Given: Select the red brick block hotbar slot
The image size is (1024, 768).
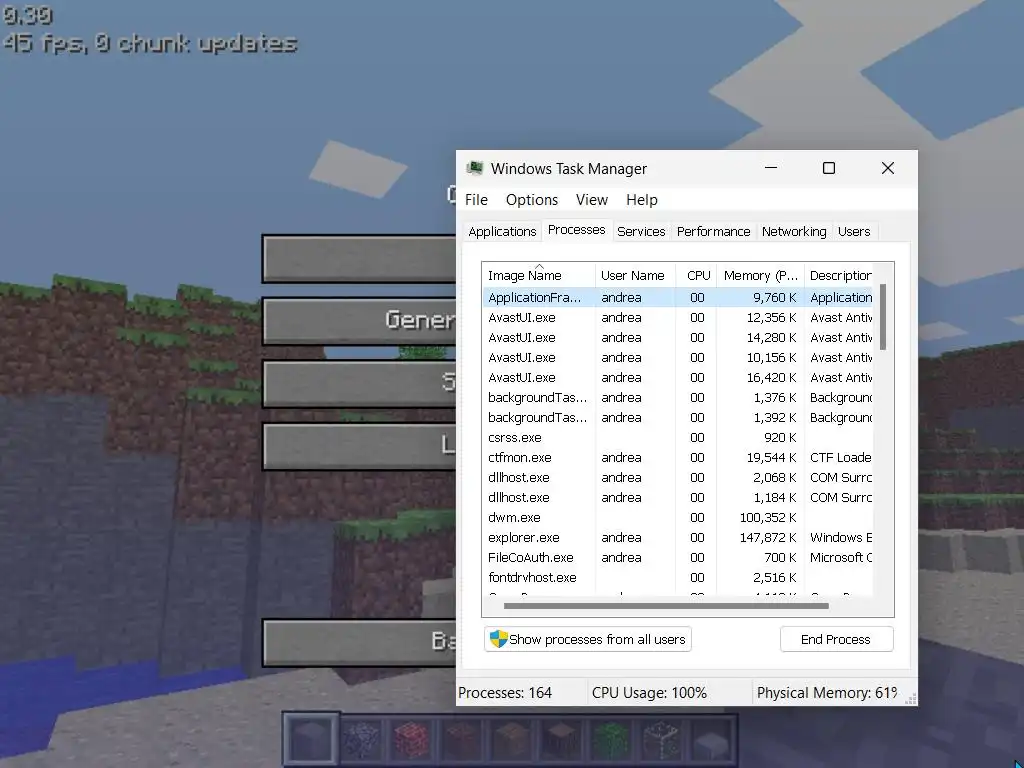Looking at the screenshot, I should pos(411,740).
